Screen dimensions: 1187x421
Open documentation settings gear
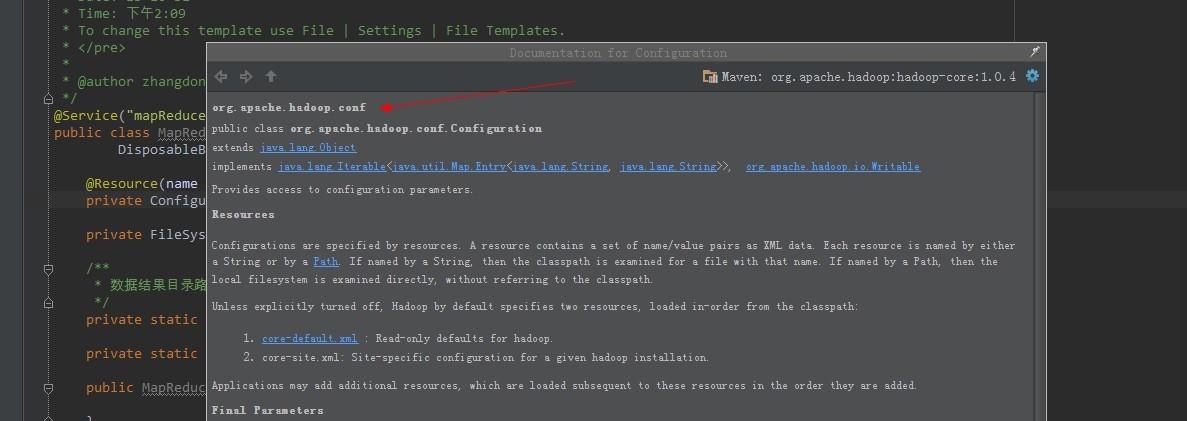coord(1033,76)
